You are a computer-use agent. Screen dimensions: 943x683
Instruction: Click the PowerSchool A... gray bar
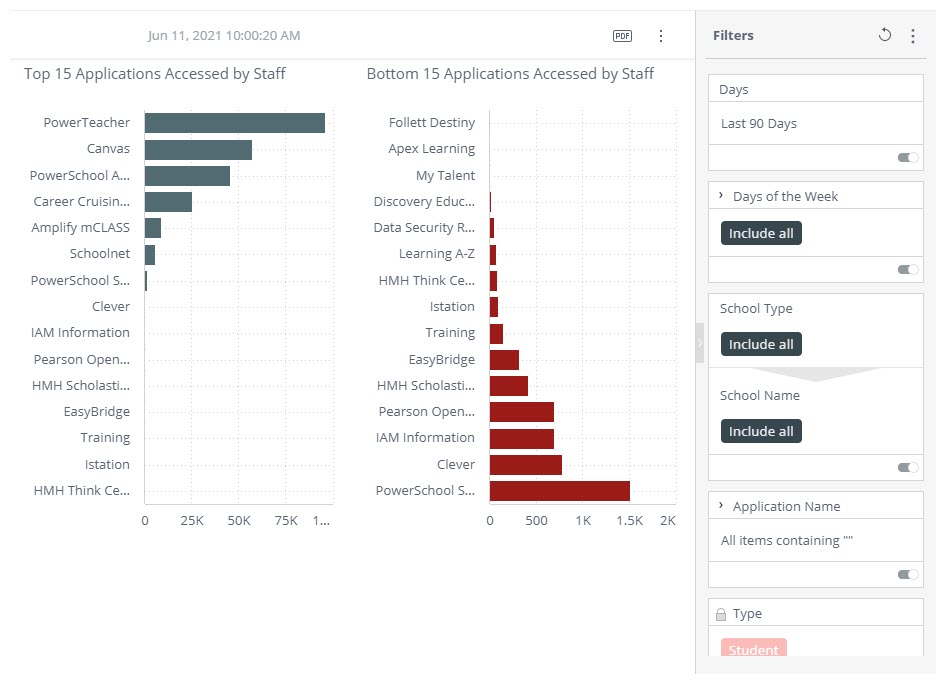coord(187,176)
